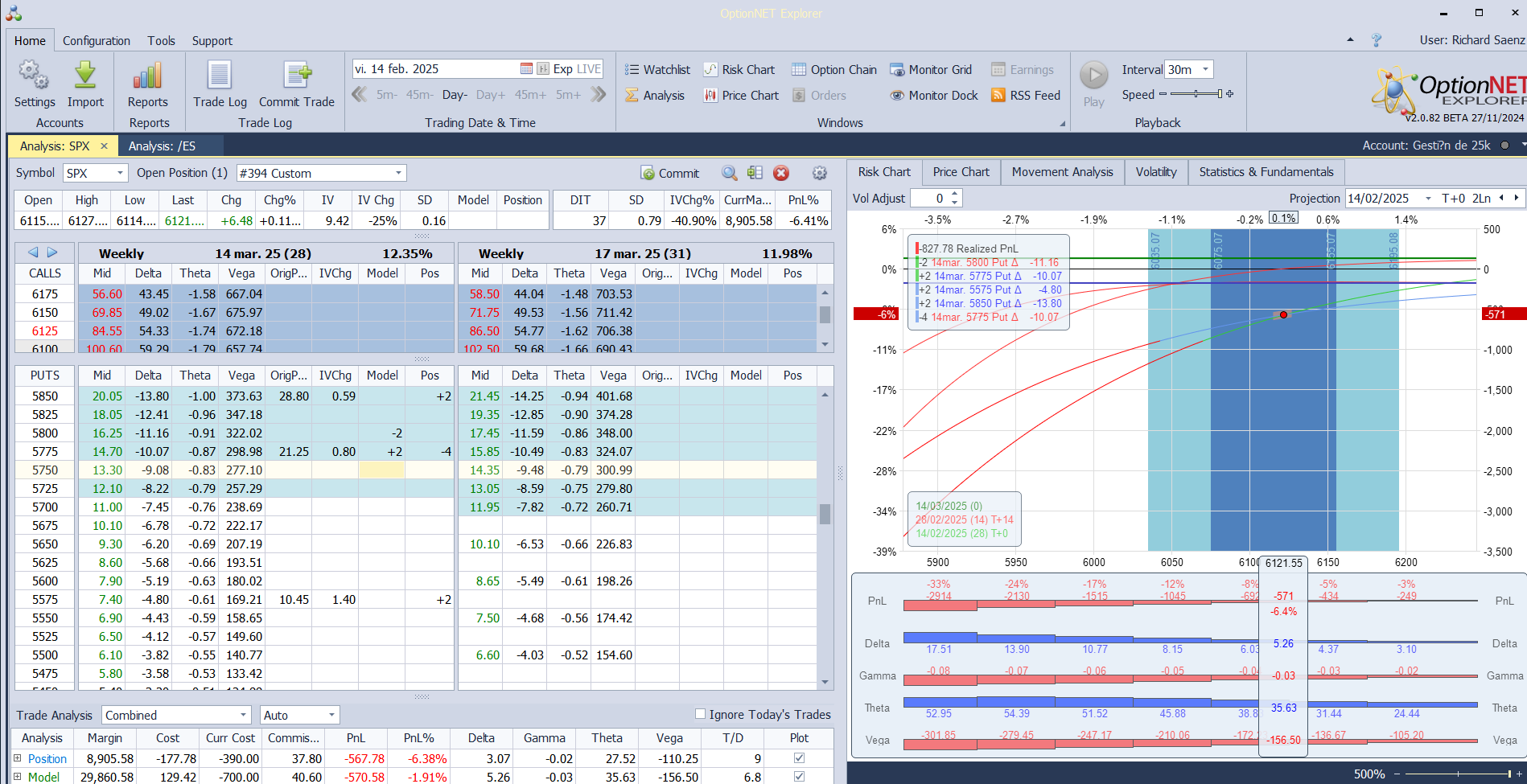Image resolution: width=1527 pixels, height=784 pixels.
Task: Open the Reports chart icon
Action: click(147, 76)
